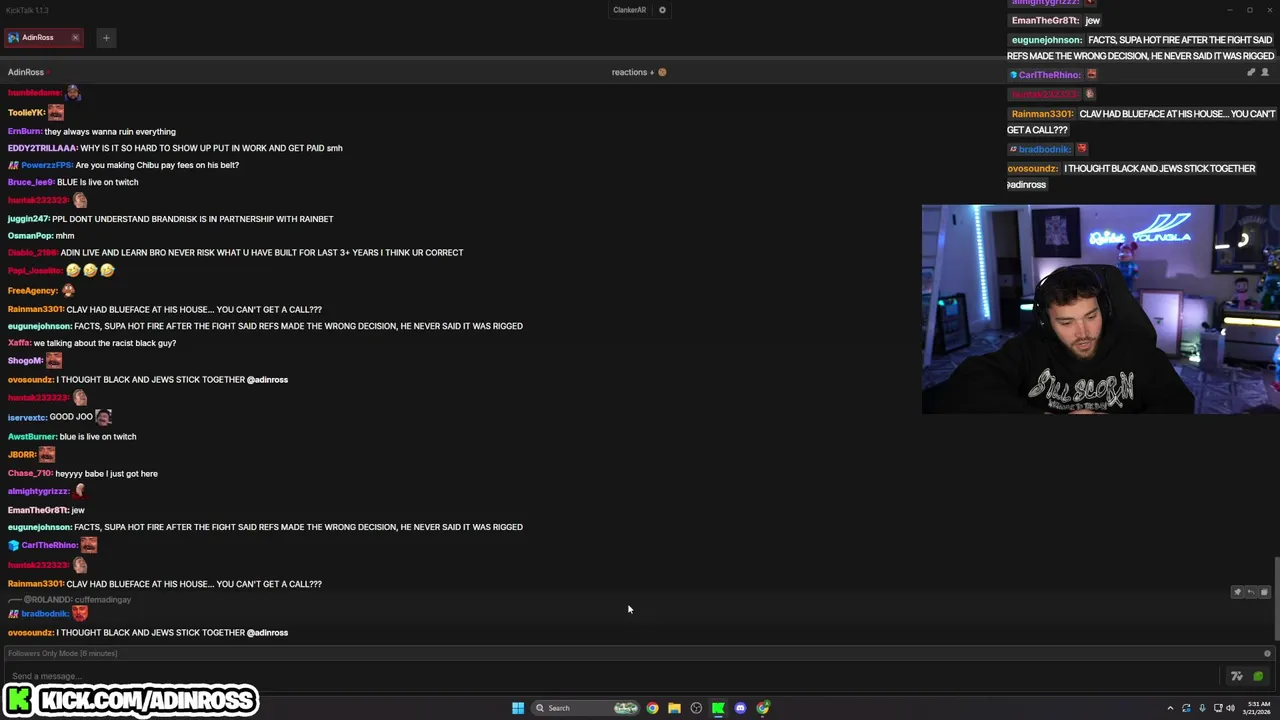The width and height of the screenshot is (1280, 720).
Task: Click username EDDY2TRILLAAA in chat
Action: coord(42,148)
